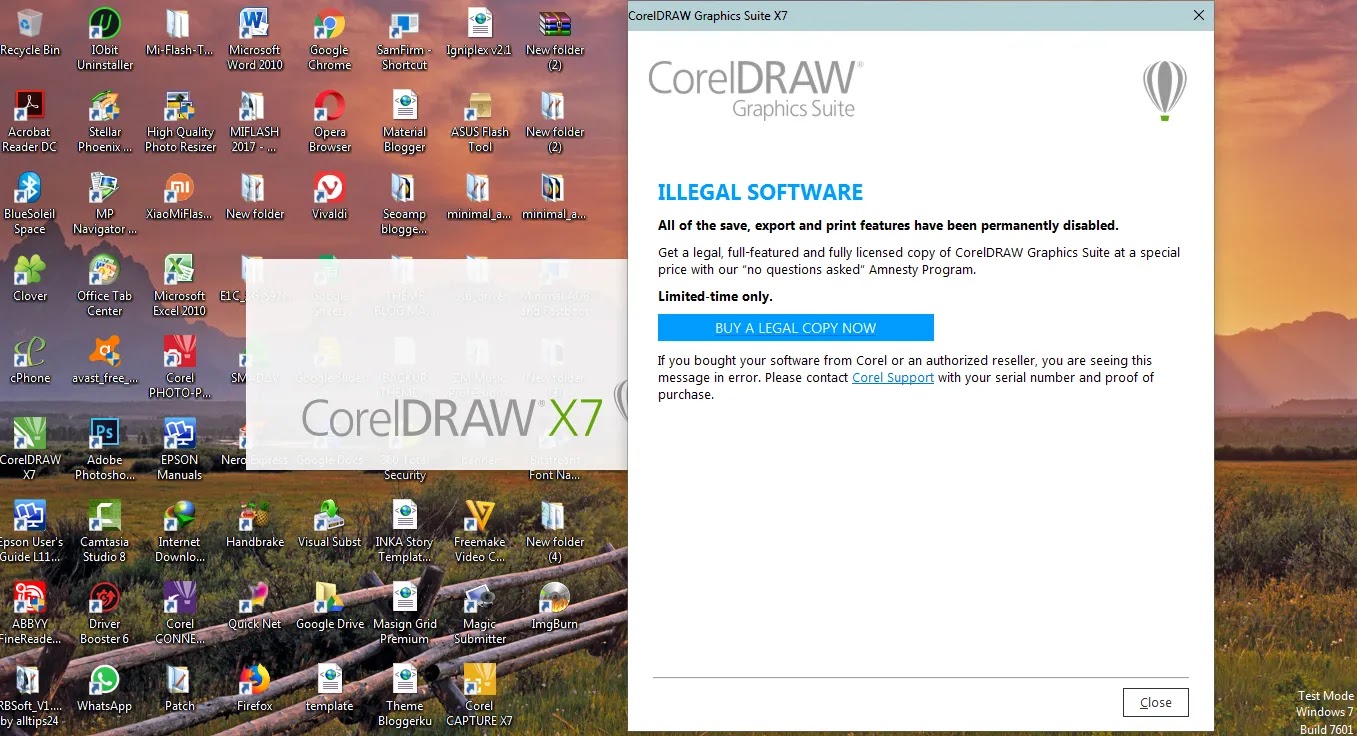Screen dimensions: 1357x736
Task: Select the IObit Uninstaller desktop icon
Action: click(104, 40)
